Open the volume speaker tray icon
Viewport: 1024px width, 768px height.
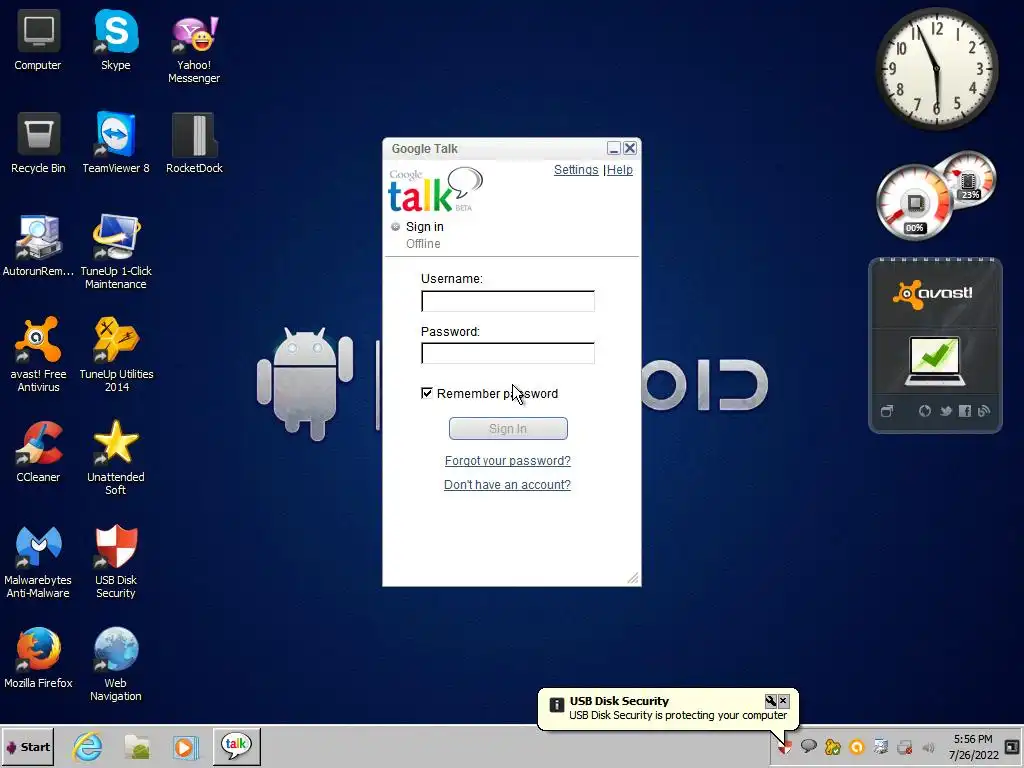pyautogui.click(x=929, y=747)
